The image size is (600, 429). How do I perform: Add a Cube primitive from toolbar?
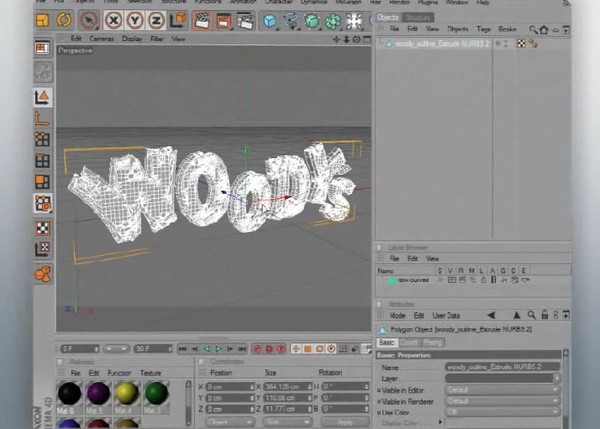click(x=270, y=21)
